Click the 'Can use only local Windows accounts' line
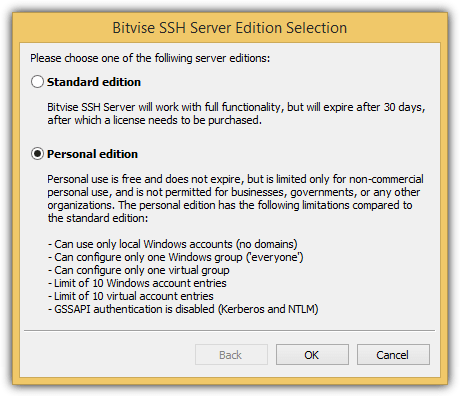This screenshot has width=460, height=396. 172,244
